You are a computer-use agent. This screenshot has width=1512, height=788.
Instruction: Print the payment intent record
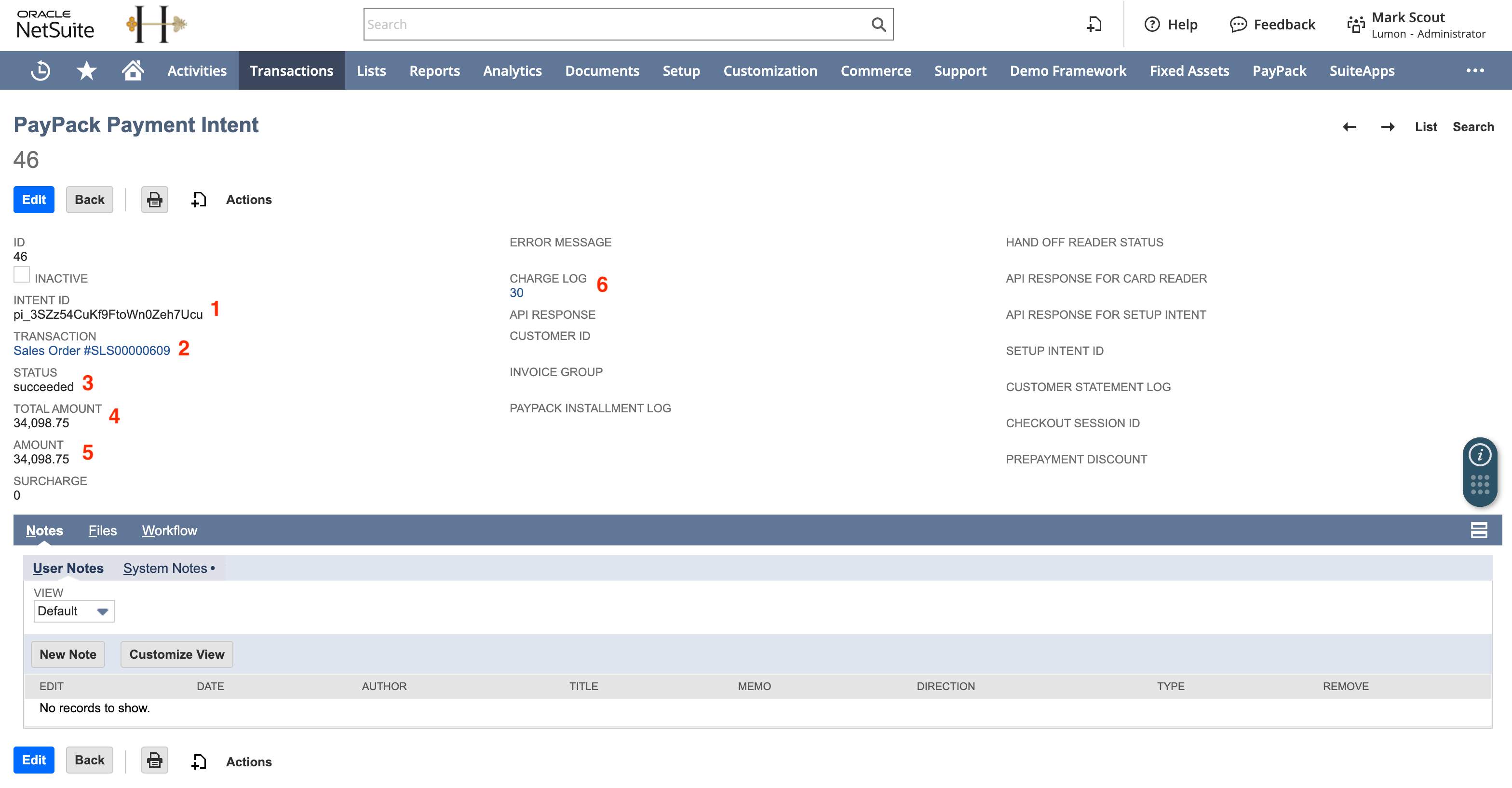154,200
